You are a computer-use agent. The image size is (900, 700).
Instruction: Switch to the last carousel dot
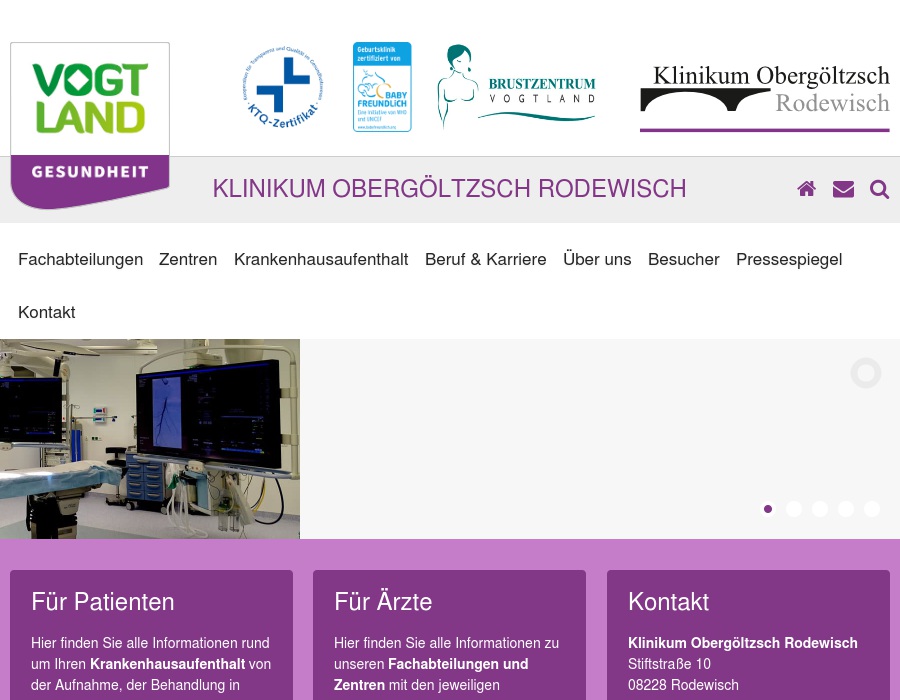coord(872,509)
